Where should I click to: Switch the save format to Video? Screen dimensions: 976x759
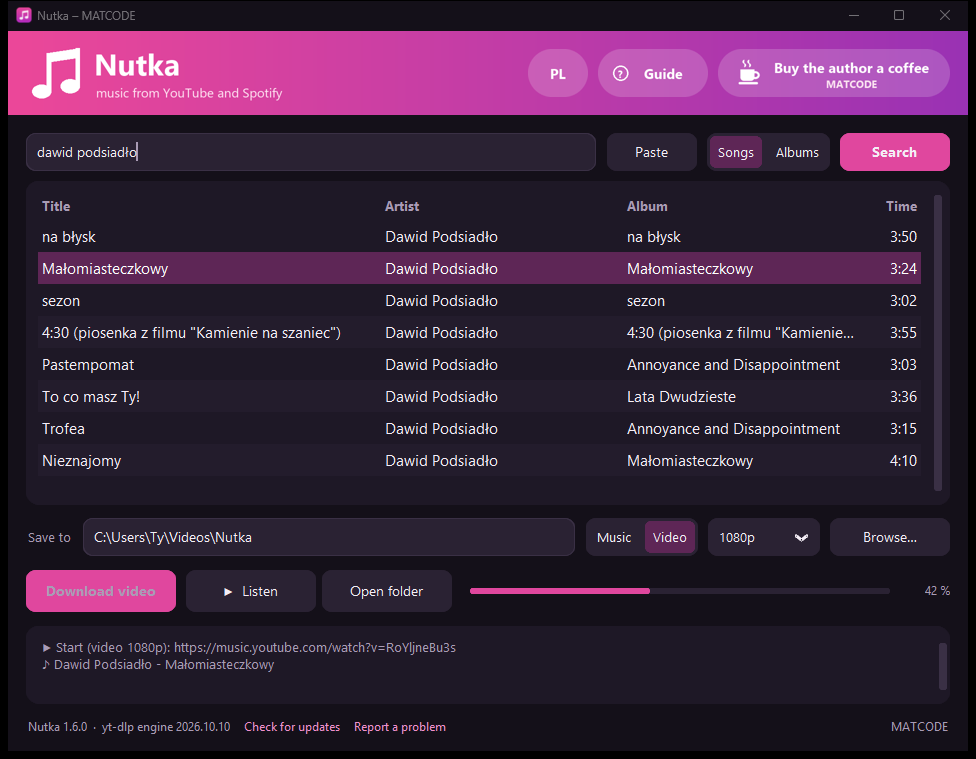[669, 537]
